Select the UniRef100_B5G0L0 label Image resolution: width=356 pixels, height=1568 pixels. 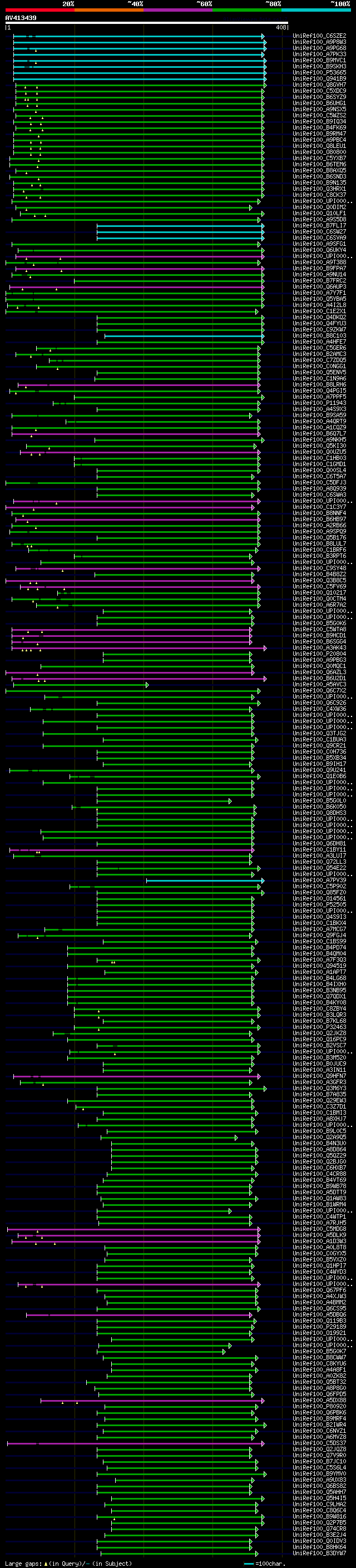point(319,801)
